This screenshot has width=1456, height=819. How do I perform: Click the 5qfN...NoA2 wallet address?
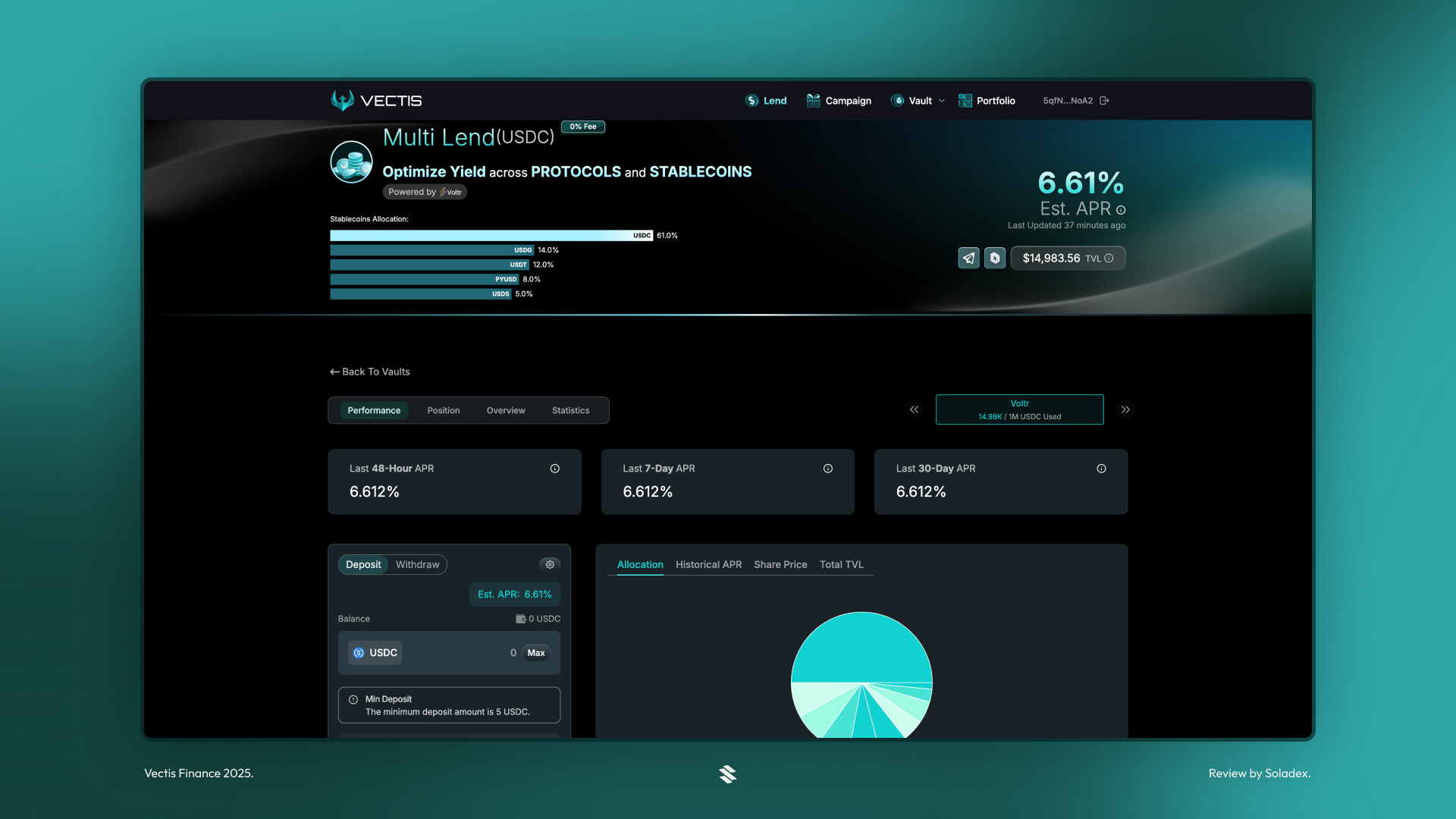point(1068,100)
